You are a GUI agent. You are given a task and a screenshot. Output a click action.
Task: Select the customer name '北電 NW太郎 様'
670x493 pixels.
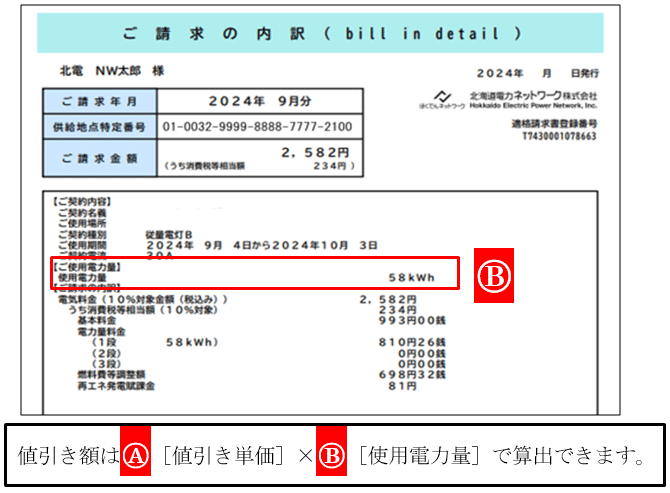click(x=112, y=70)
